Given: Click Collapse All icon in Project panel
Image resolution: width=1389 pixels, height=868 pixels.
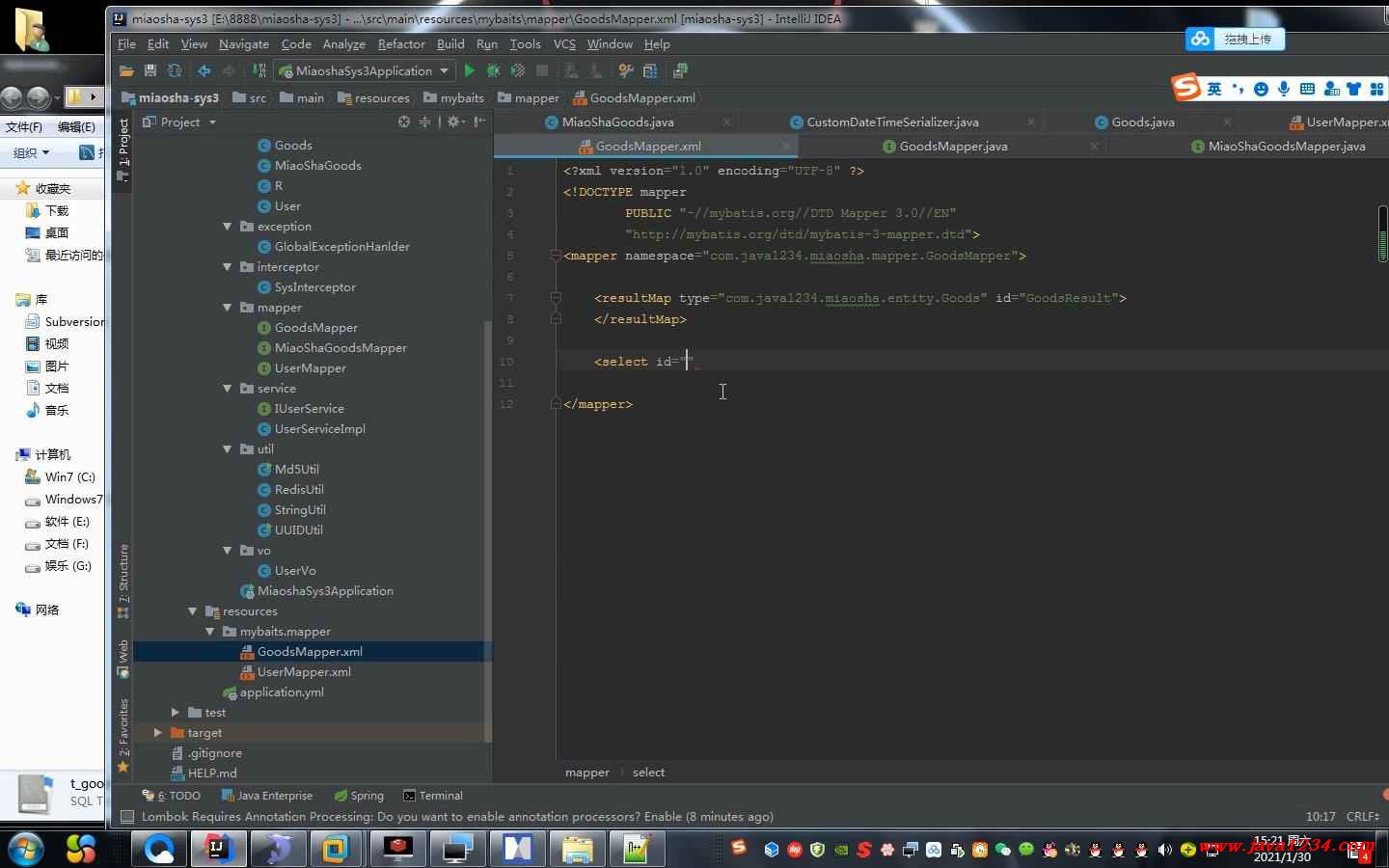Looking at the screenshot, I should [x=424, y=122].
